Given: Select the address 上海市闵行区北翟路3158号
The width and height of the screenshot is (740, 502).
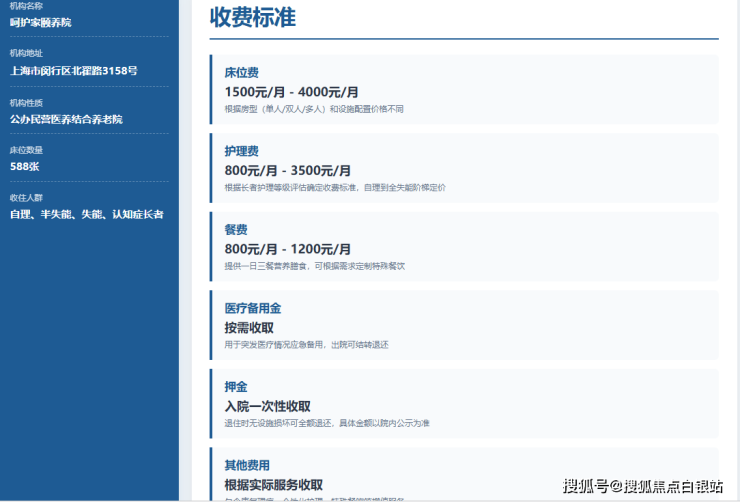Looking at the screenshot, I should [74, 71].
